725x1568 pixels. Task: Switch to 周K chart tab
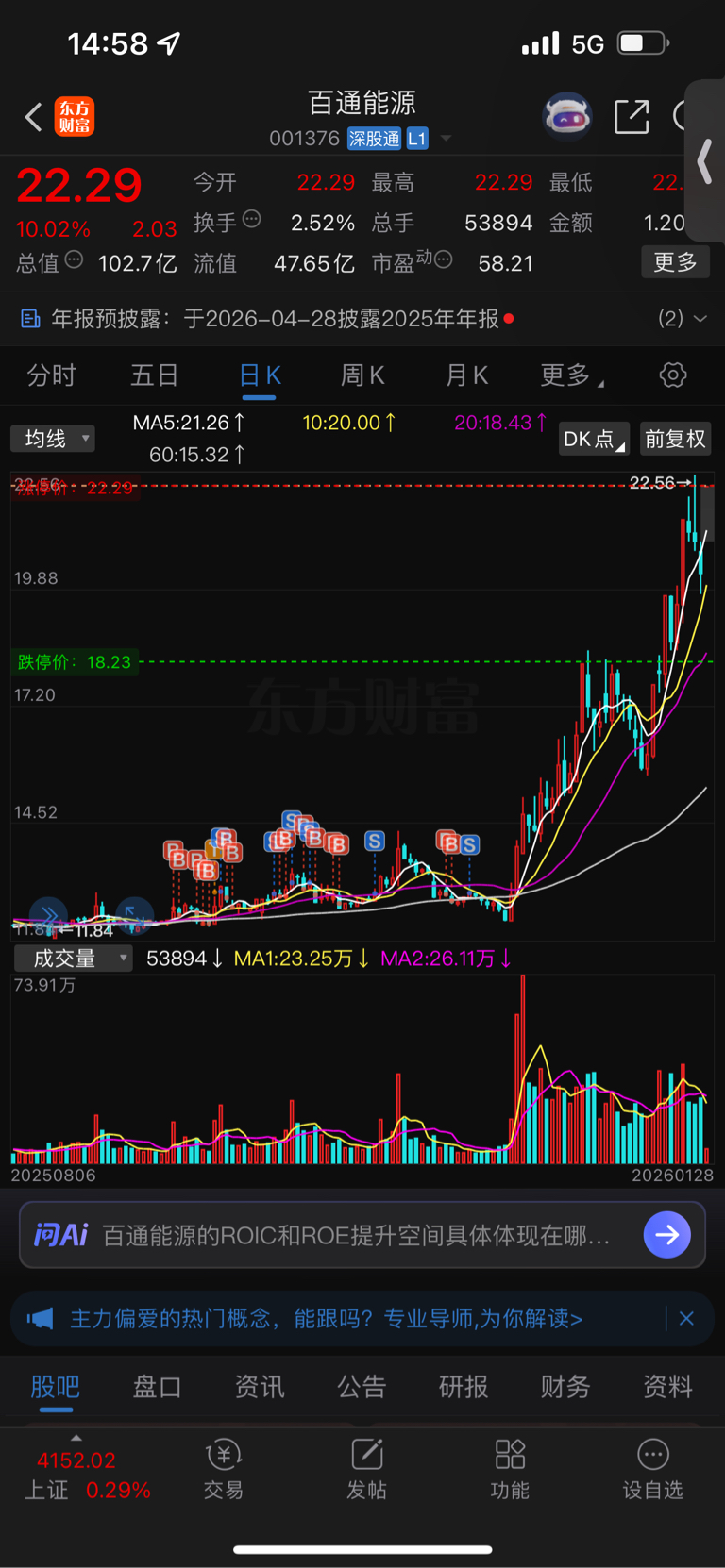[362, 375]
